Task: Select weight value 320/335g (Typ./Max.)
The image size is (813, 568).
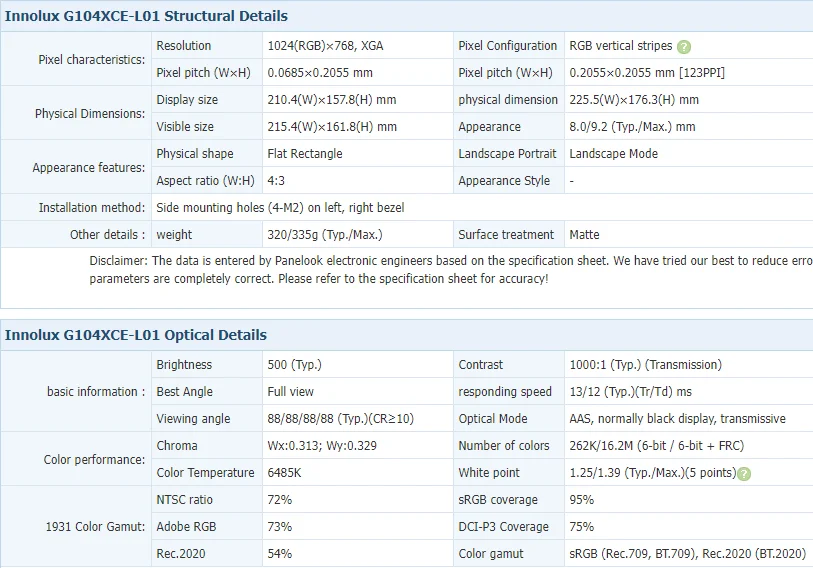Action: pyautogui.click(x=325, y=234)
